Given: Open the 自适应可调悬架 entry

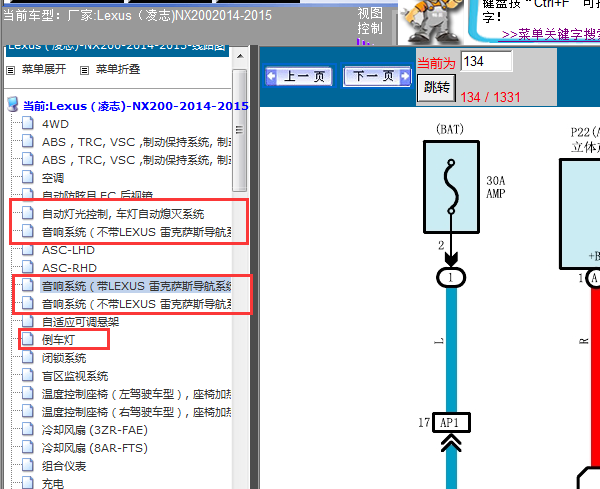Looking at the screenshot, I should click(x=80, y=322).
